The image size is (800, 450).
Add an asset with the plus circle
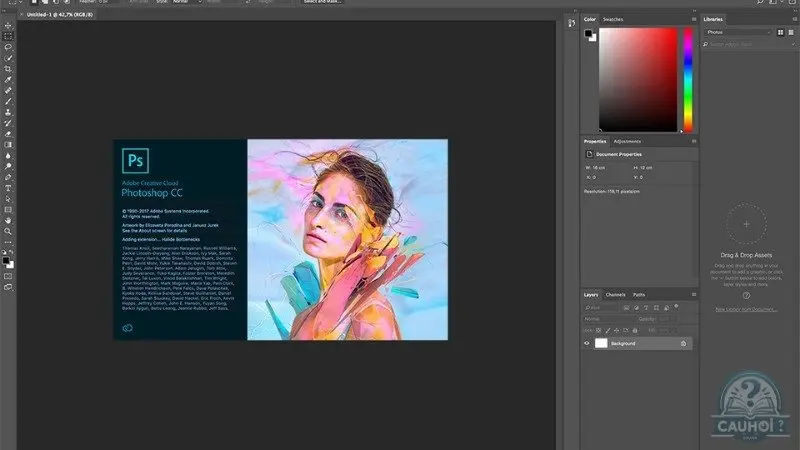click(746, 223)
